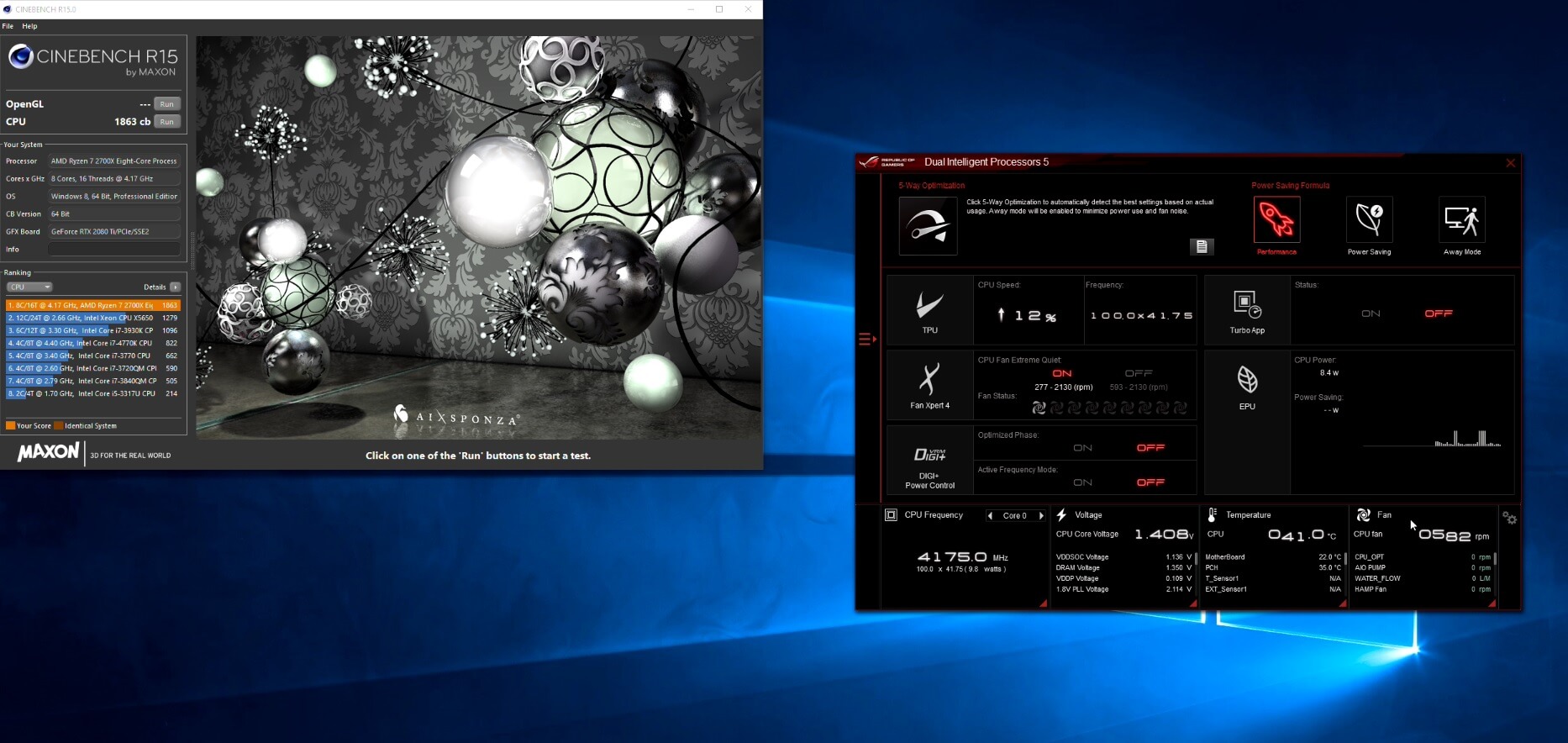Go to previous core in CPU Frequency

point(990,516)
